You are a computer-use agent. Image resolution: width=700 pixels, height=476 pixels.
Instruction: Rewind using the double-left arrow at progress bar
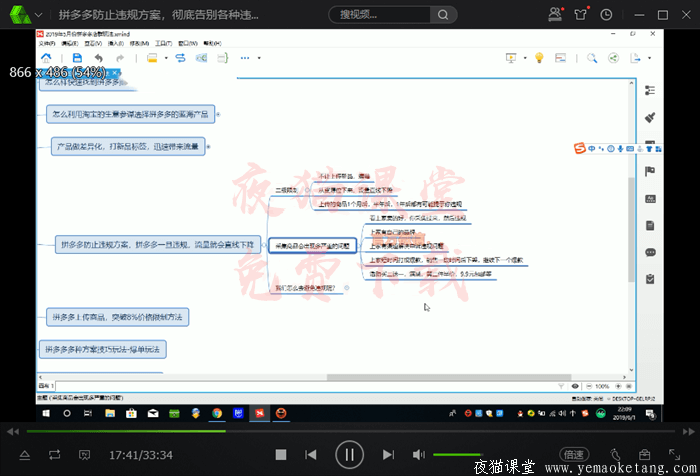[13, 431]
